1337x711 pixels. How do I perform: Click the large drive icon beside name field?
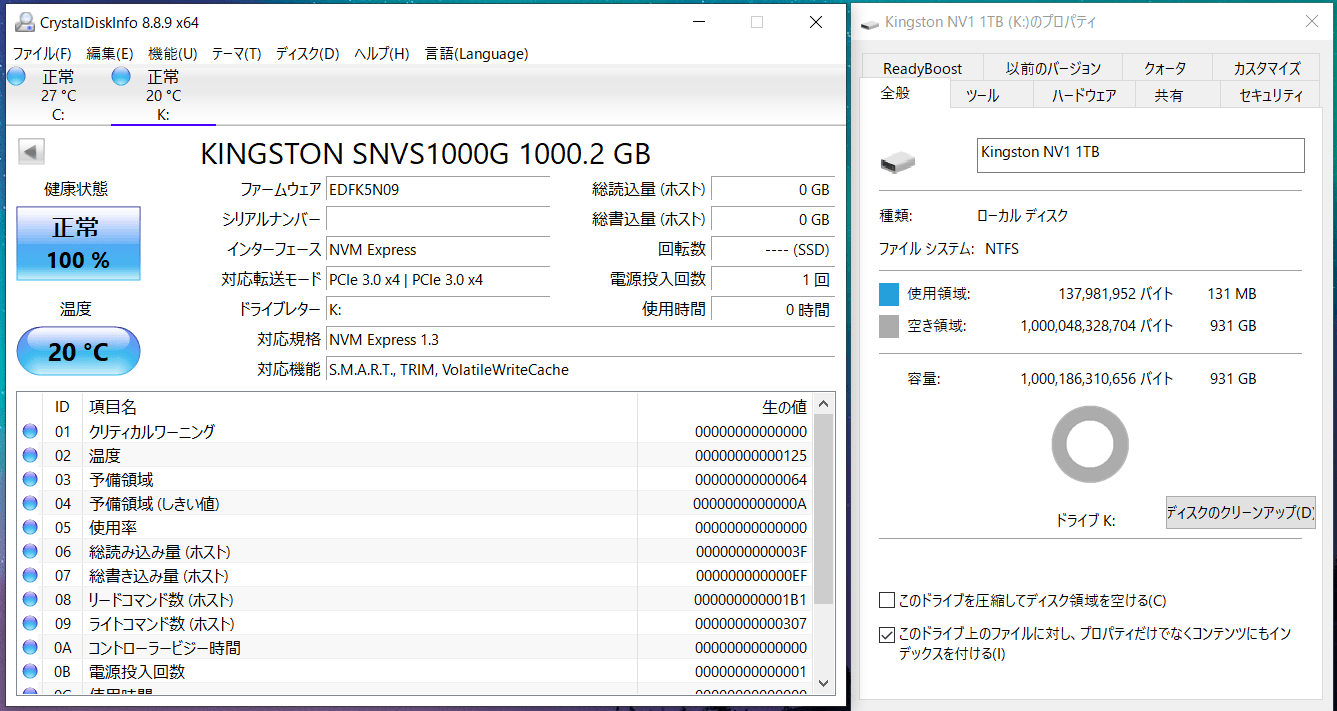pos(898,162)
